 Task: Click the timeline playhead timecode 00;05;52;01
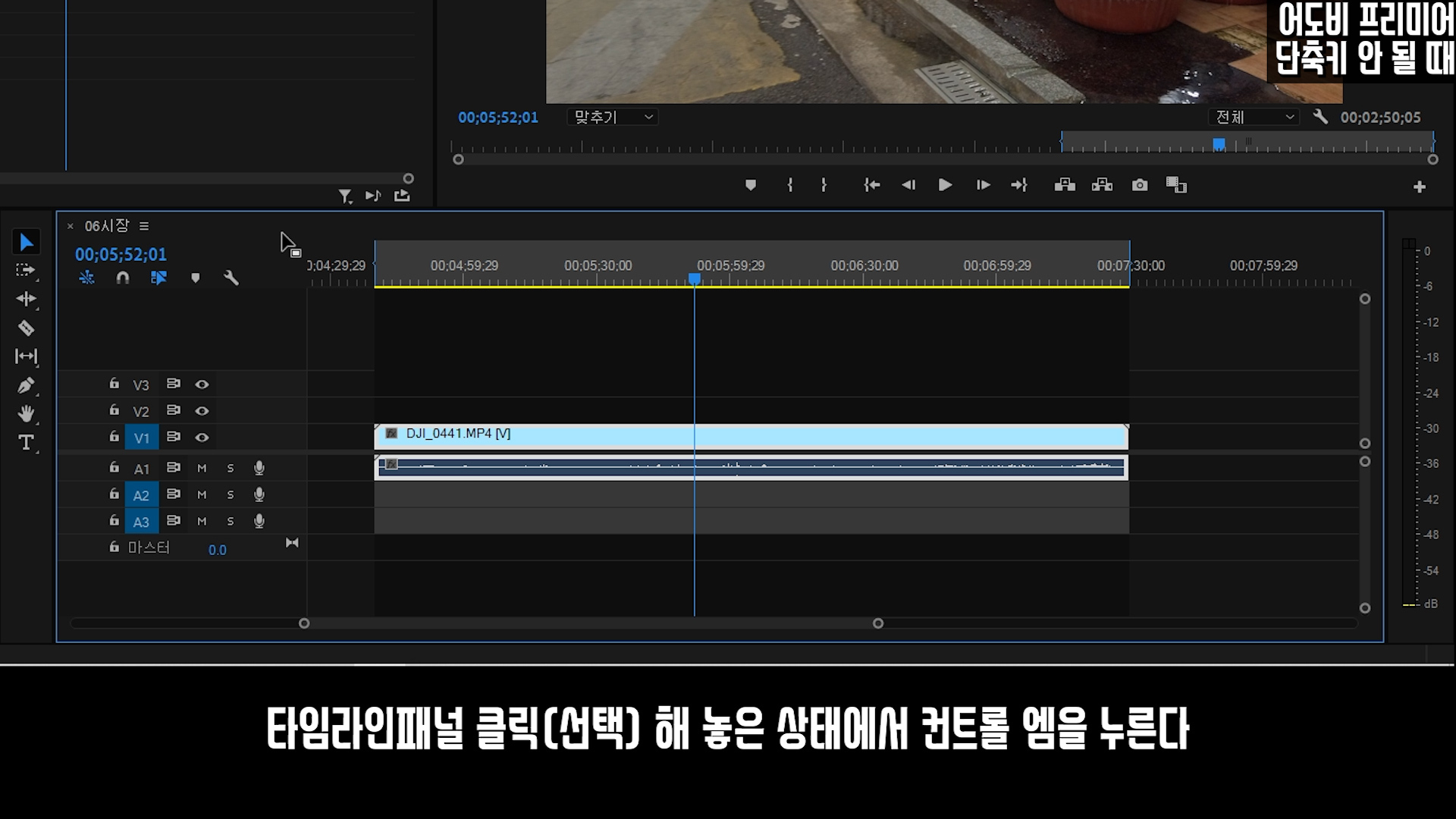pyautogui.click(x=121, y=255)
